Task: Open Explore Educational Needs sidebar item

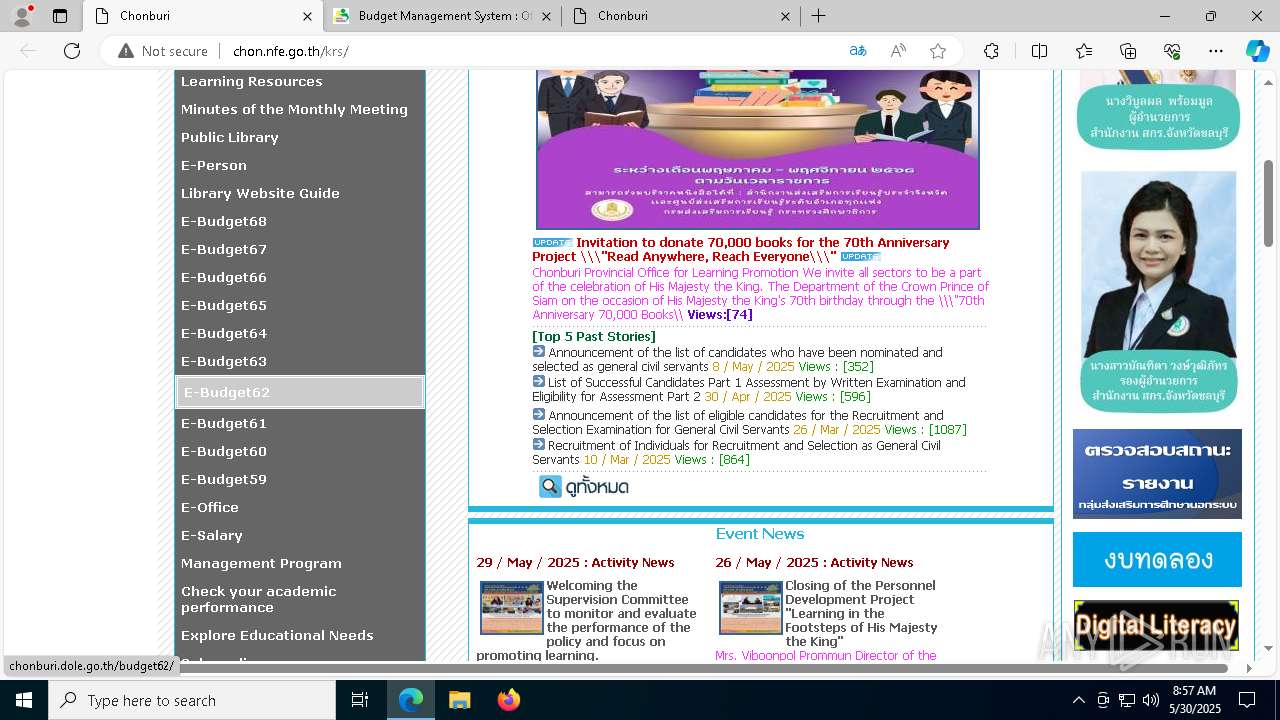Action: [277, 635]
